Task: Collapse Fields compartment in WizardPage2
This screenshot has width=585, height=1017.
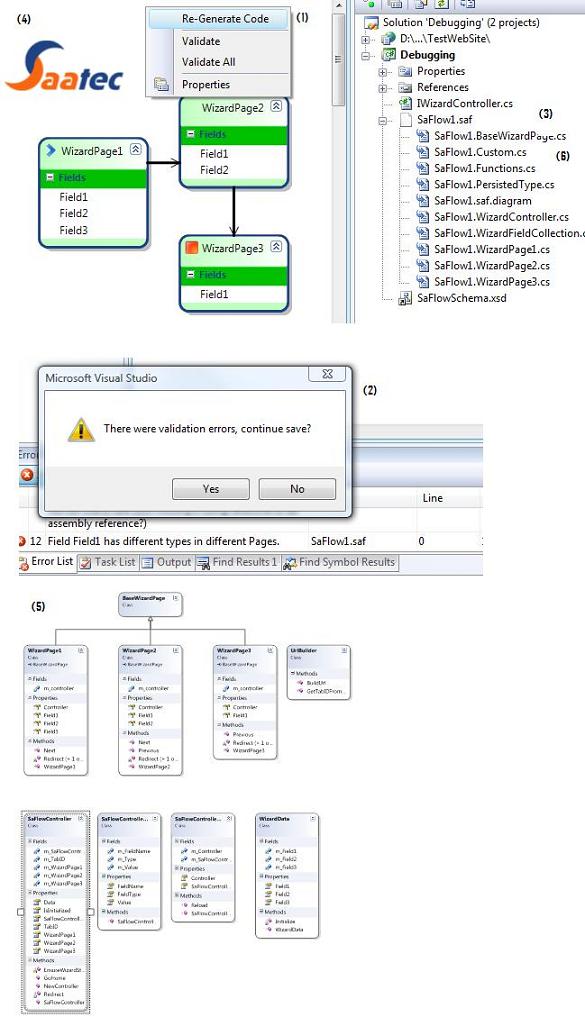Action: (x=191, y=134)
